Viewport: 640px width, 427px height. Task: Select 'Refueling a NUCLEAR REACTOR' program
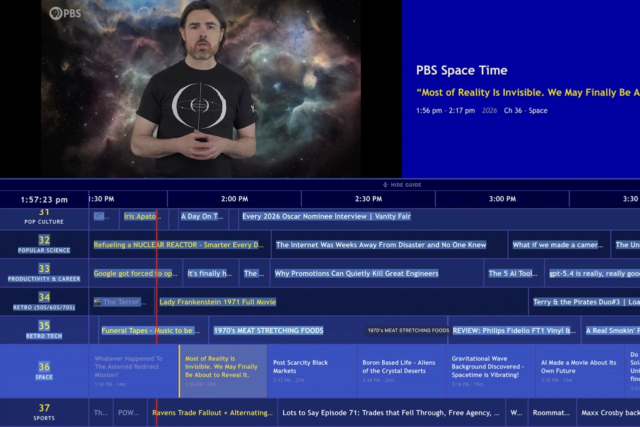pyautogui.click(x=178, y=245)
